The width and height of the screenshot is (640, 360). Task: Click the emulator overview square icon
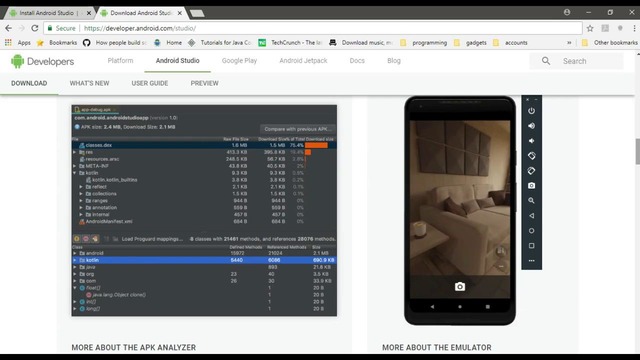(x=531, y=246)
